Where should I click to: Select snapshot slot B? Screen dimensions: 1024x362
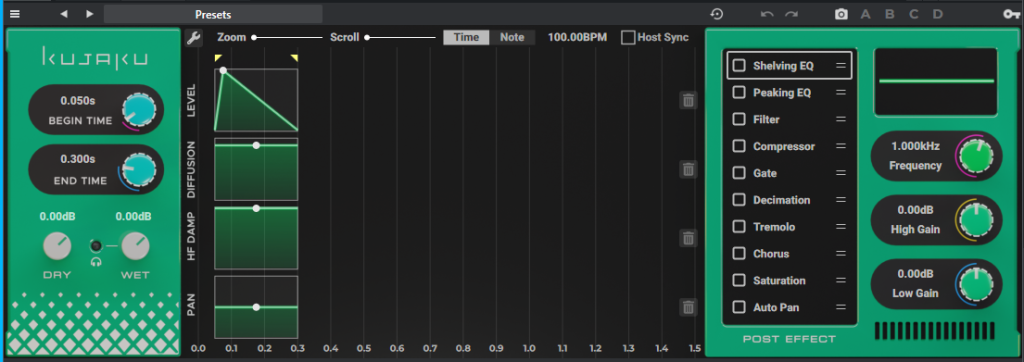click(x=889, y=14)
